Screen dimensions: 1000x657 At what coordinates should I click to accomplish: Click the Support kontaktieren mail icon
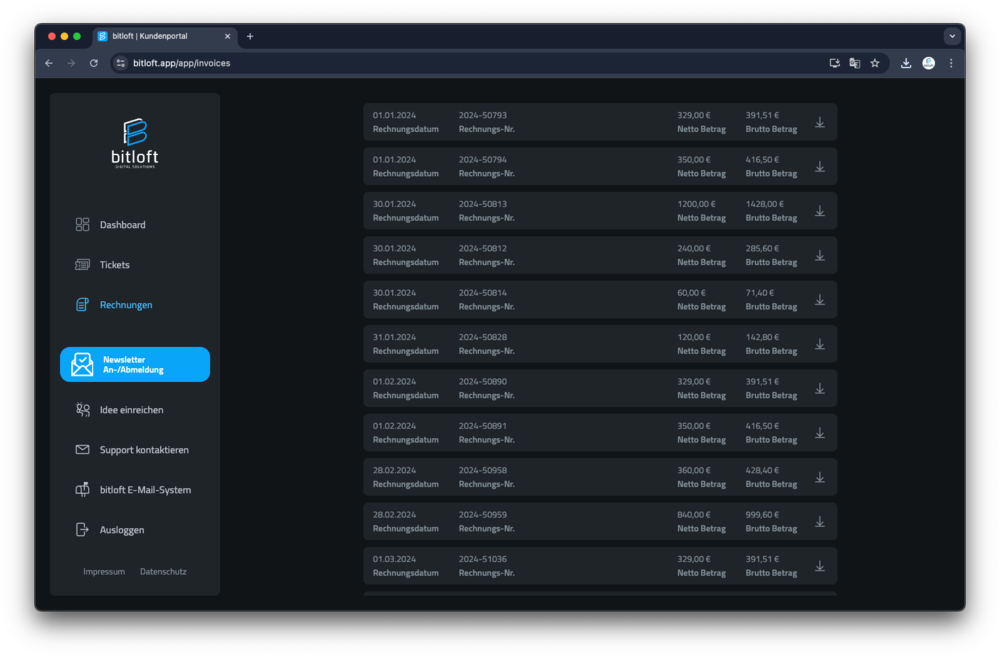click(82, 450)
